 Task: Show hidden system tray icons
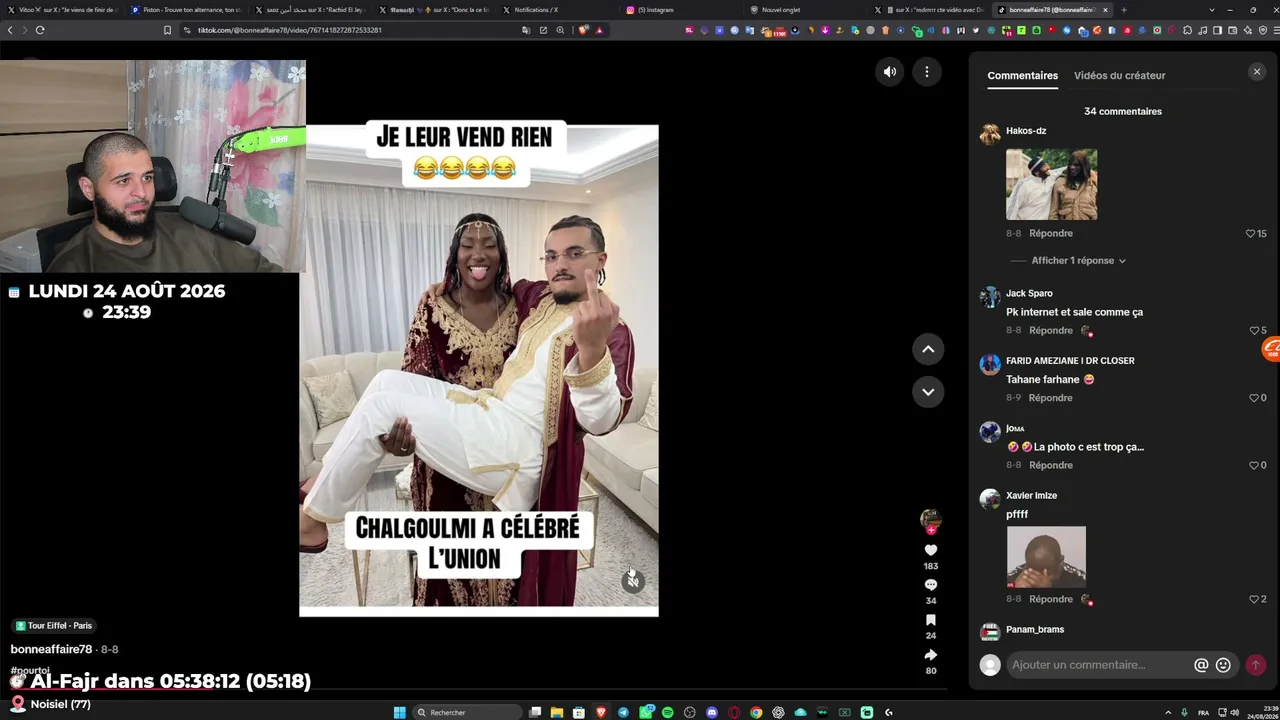[x=1168, y=712]
